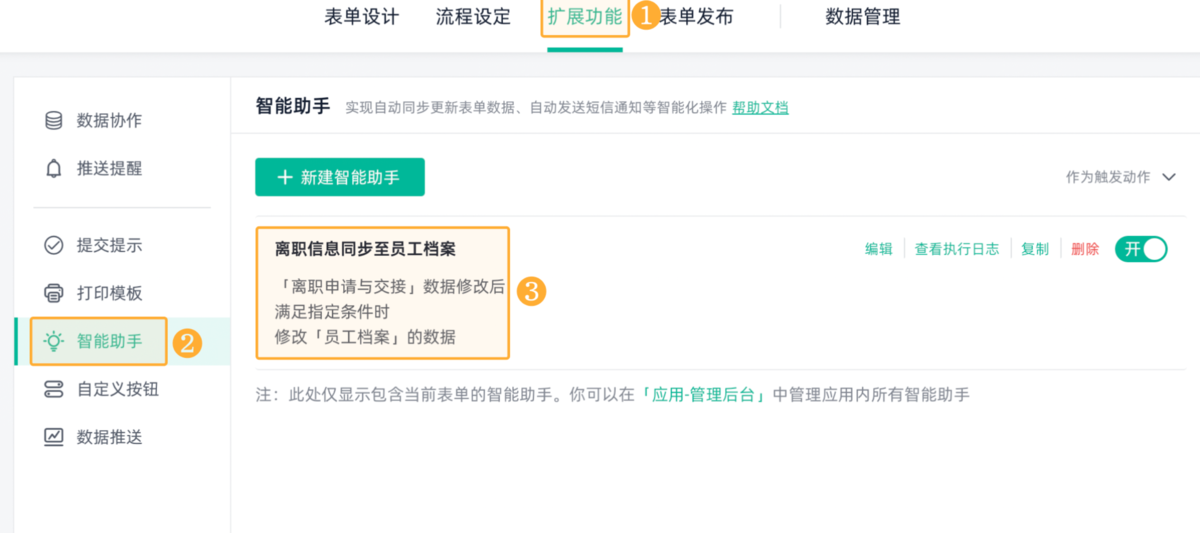This screenshot has height=533, width=1200.
Task: Open 查看执行日志 for the rule
Action: 957,249
